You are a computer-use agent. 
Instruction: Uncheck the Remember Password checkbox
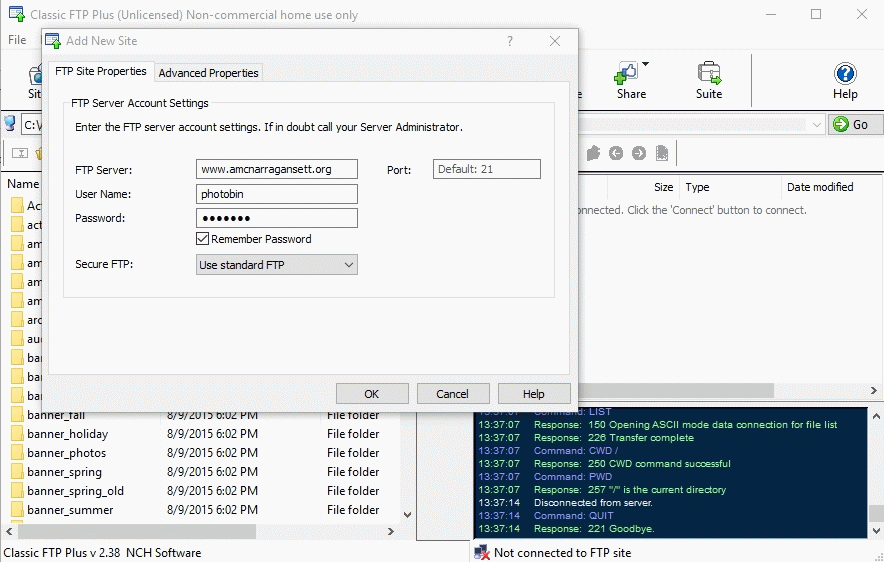pyautogui.click(x=203, y=239)
